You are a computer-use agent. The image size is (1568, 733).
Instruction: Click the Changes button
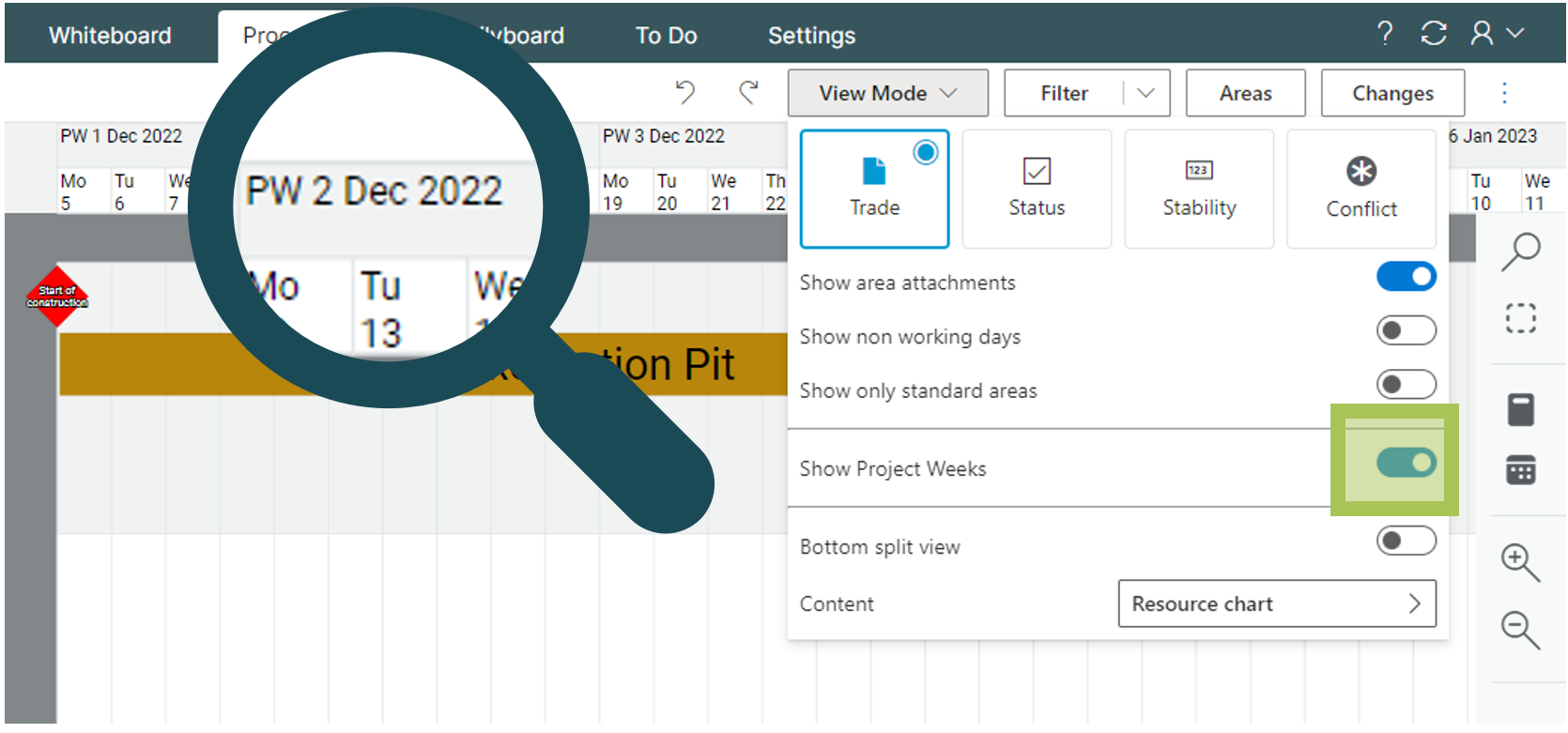click(x=1392, y=93)
